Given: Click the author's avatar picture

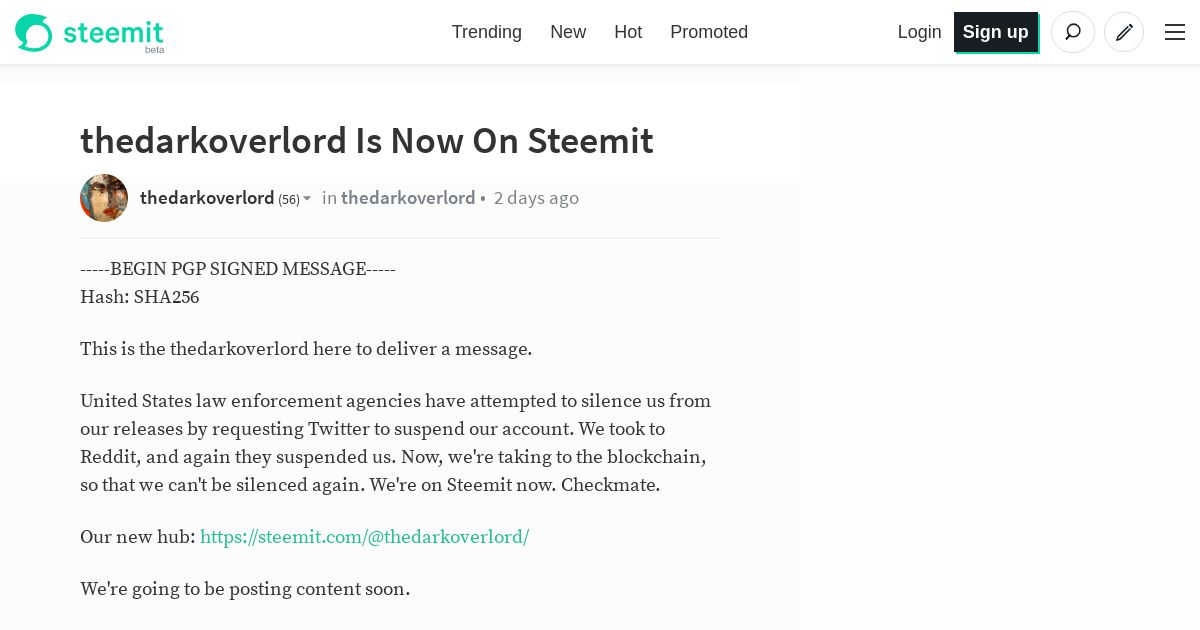Looking at the screenshot, I should tap(104, 198).
